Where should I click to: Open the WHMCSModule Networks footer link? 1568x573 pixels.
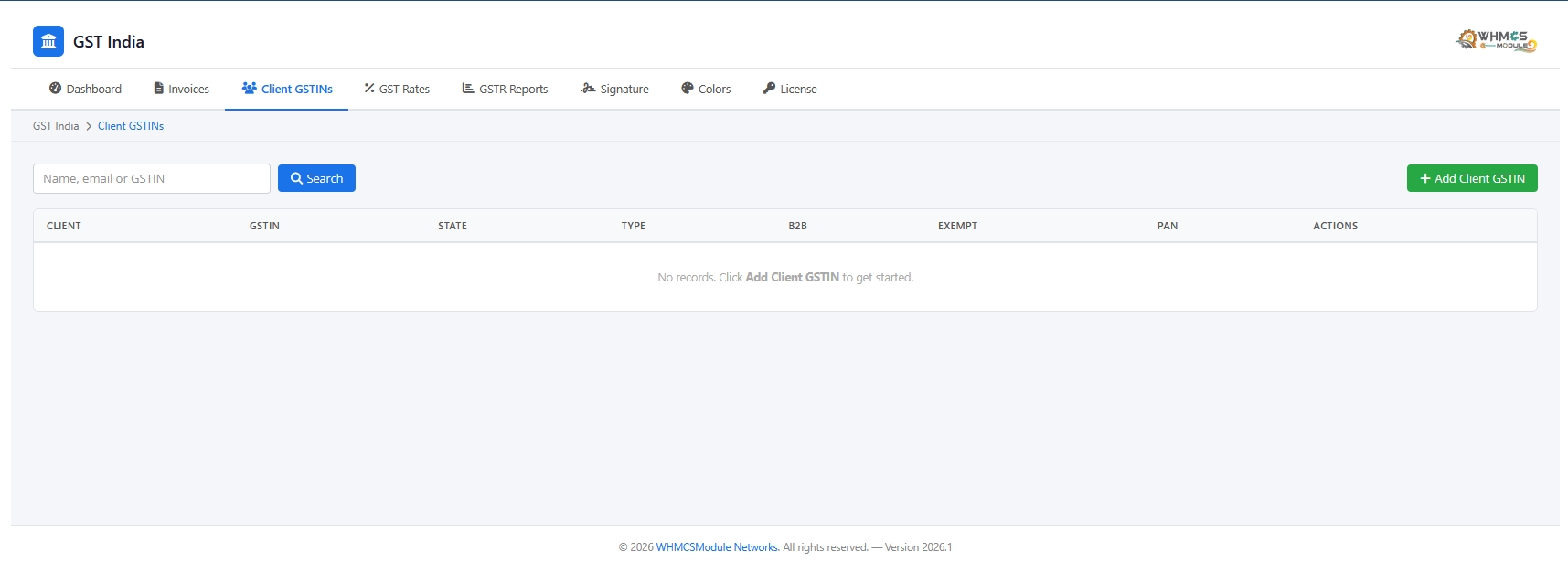(717, 547)
